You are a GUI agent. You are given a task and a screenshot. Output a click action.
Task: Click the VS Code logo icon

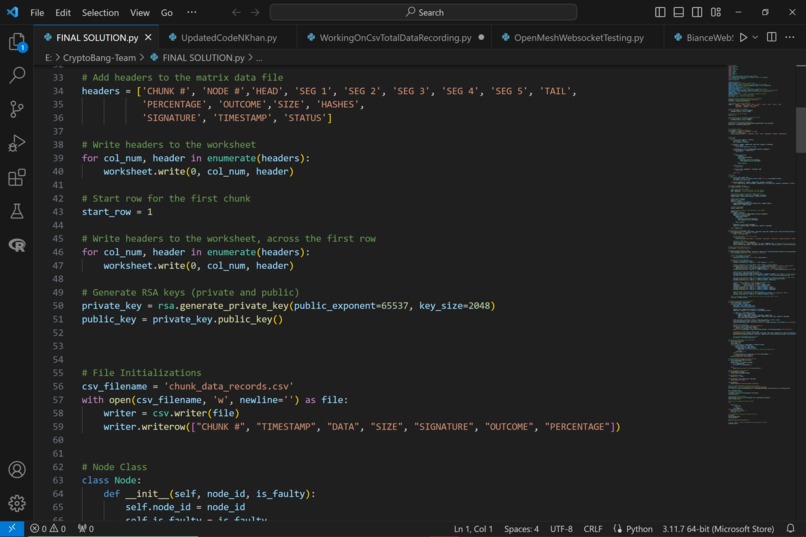13,12
